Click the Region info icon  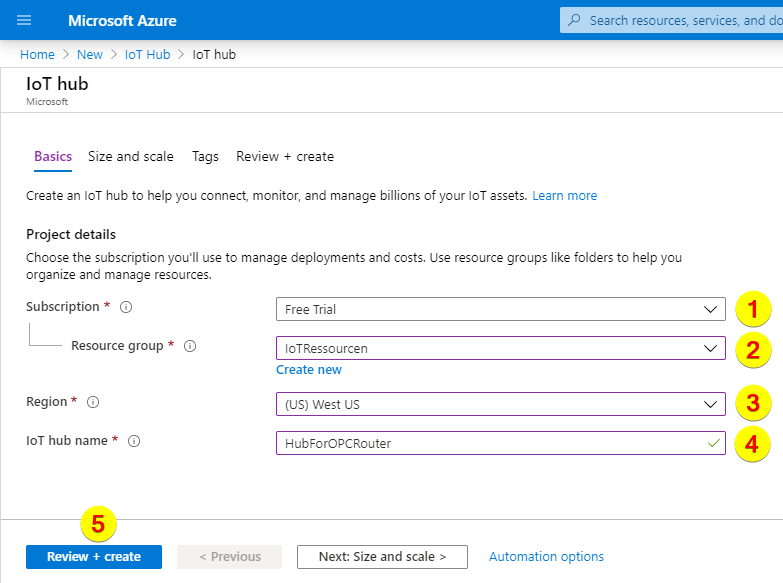[x=93, y=403]
